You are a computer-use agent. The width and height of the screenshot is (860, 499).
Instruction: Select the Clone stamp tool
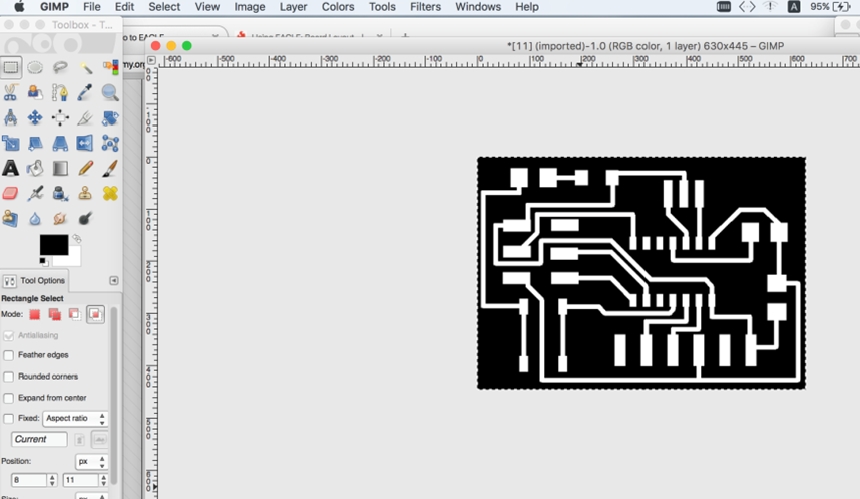(86, 194)
